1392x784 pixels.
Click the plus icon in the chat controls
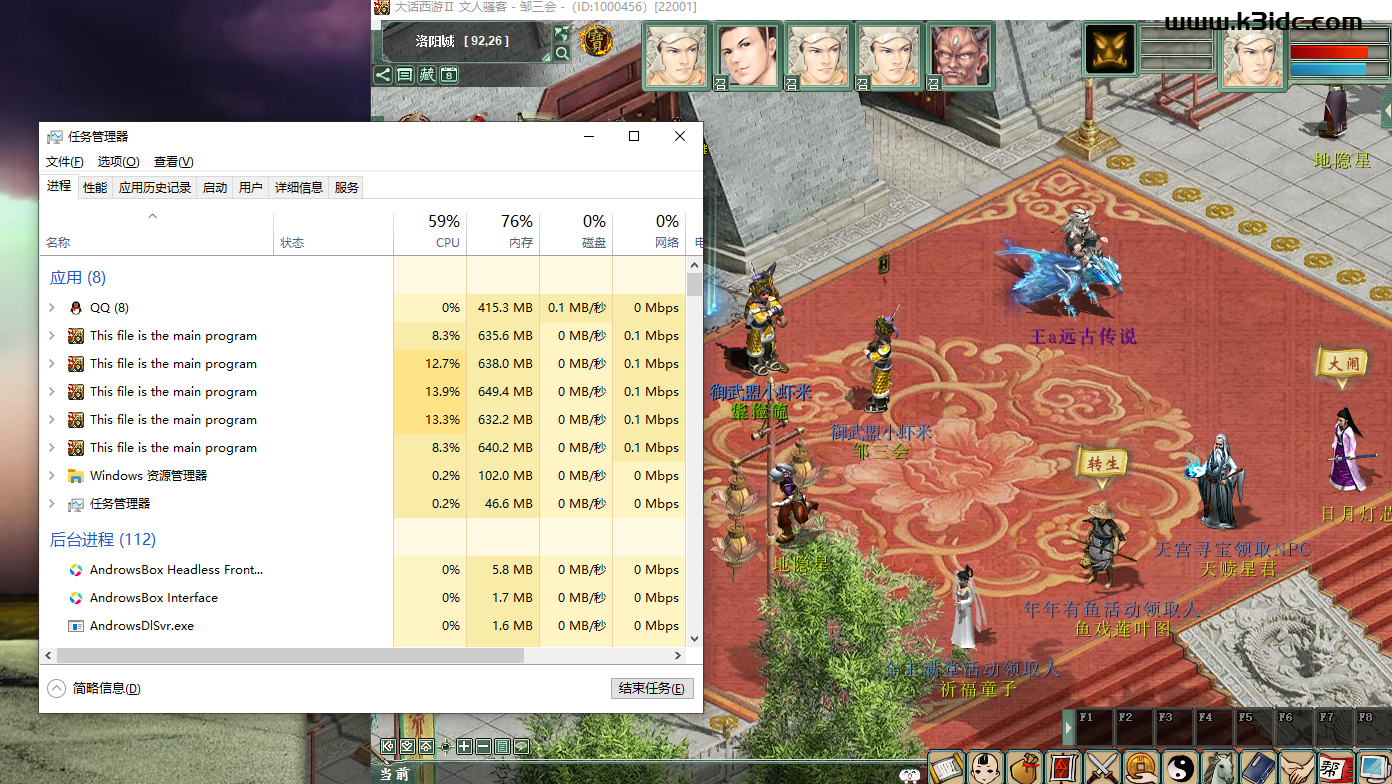[x=464, y=746]
